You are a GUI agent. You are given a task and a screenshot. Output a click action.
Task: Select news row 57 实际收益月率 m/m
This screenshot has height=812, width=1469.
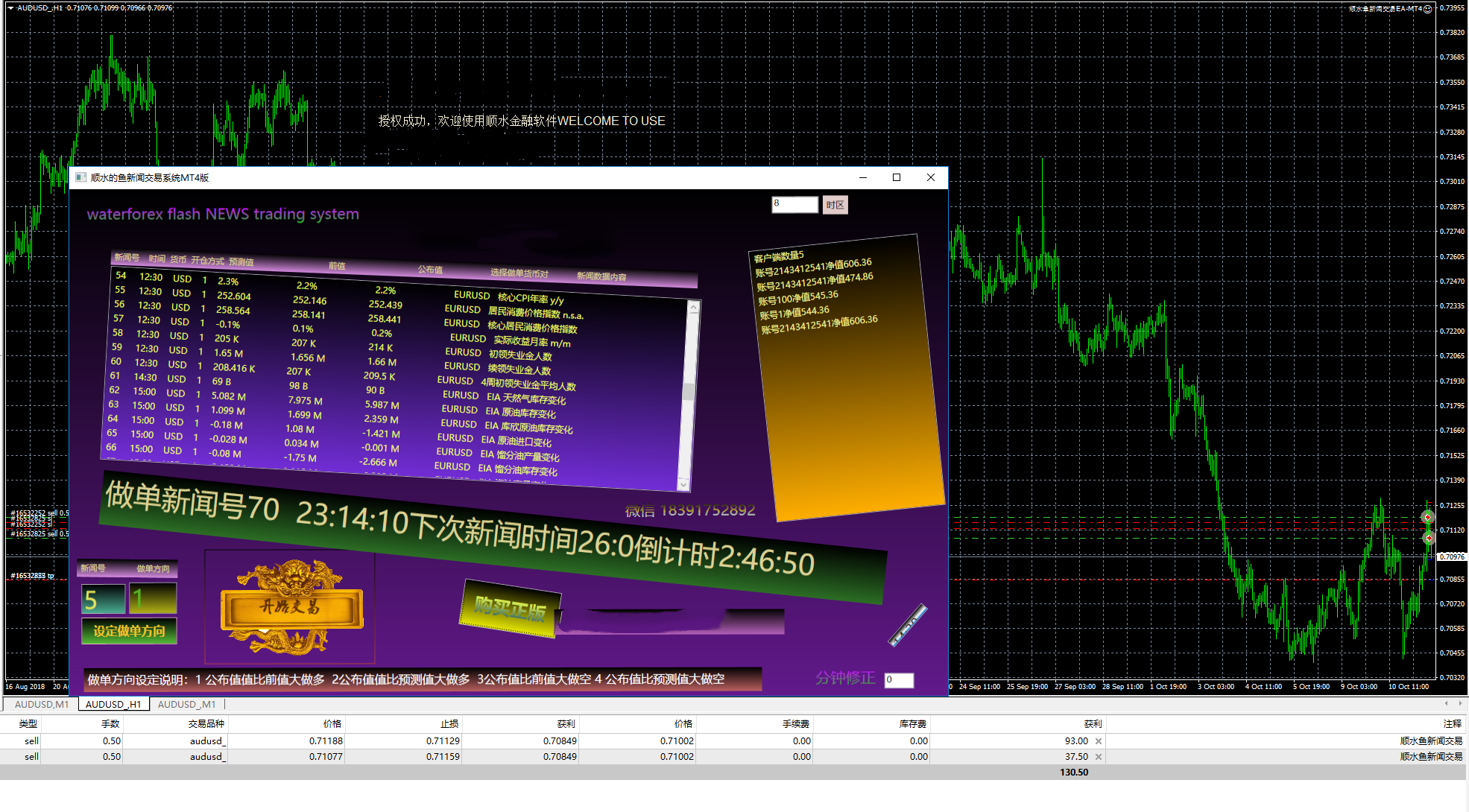341,330
